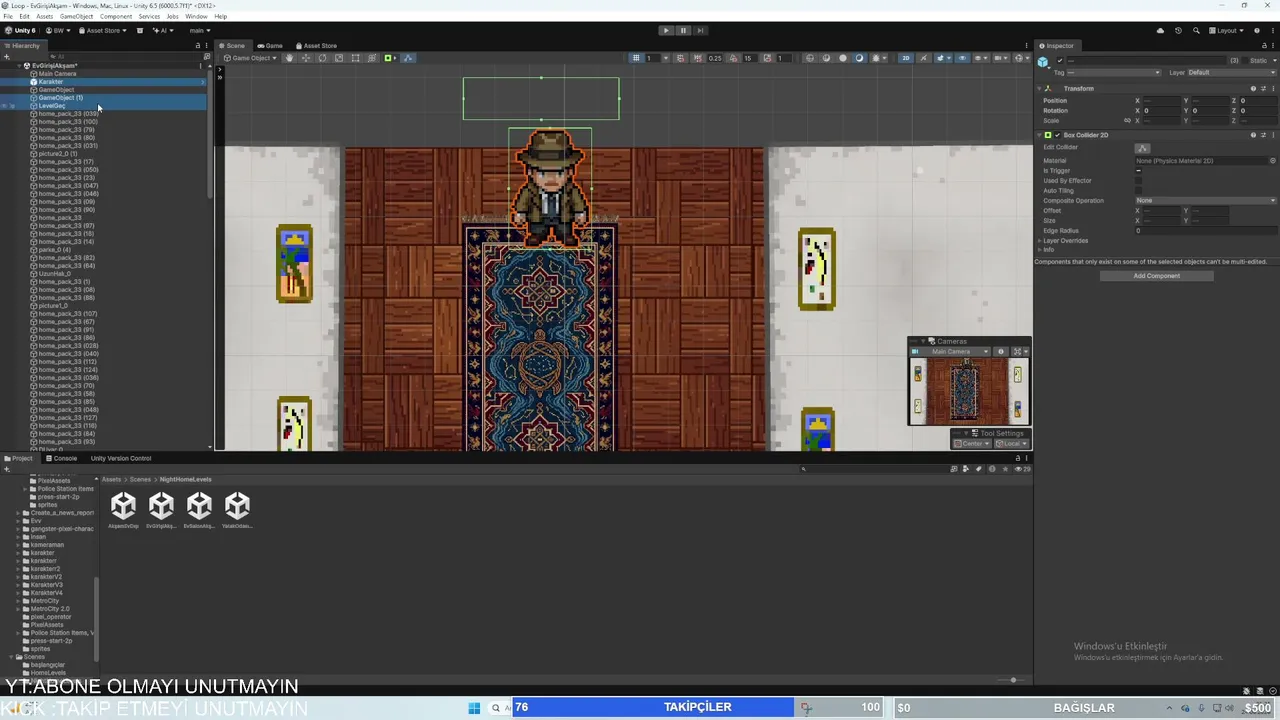Click the Edge Radius input field
Viewport: 1280px width, 720px height.
(x=1207, y=231)
